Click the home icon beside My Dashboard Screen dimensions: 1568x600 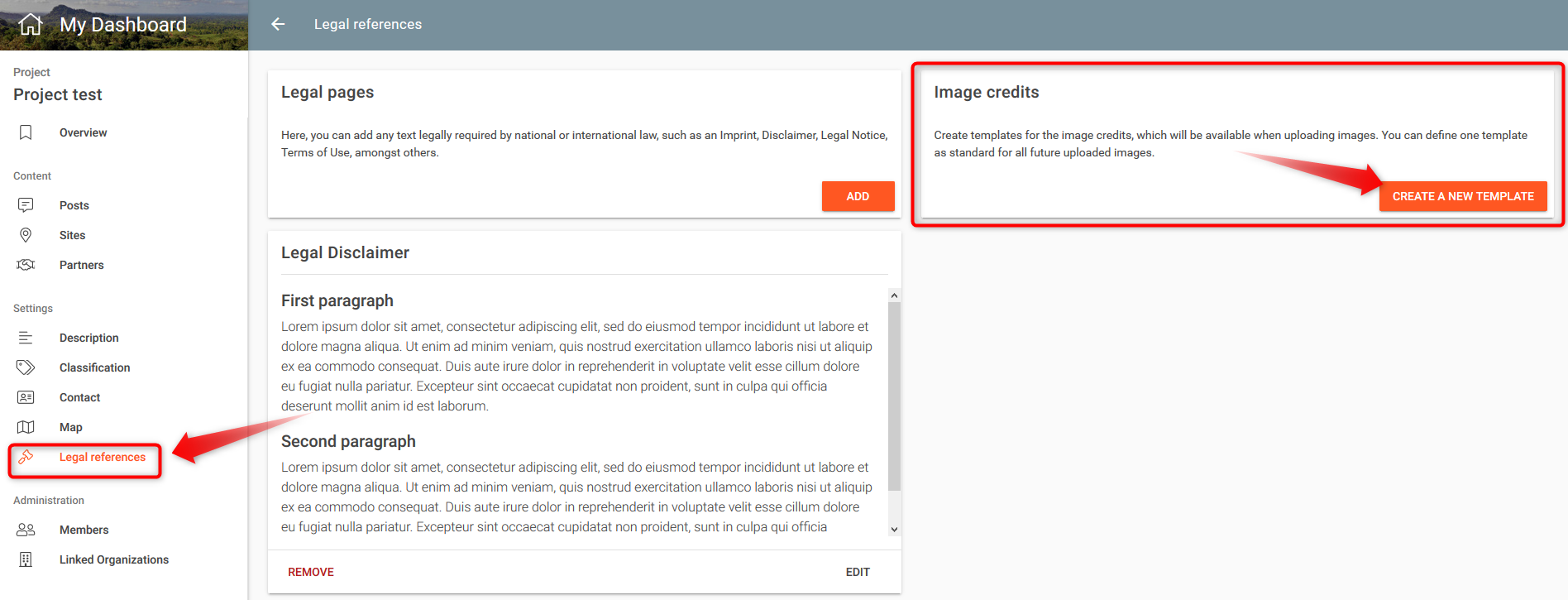click(x=31, y=25)
